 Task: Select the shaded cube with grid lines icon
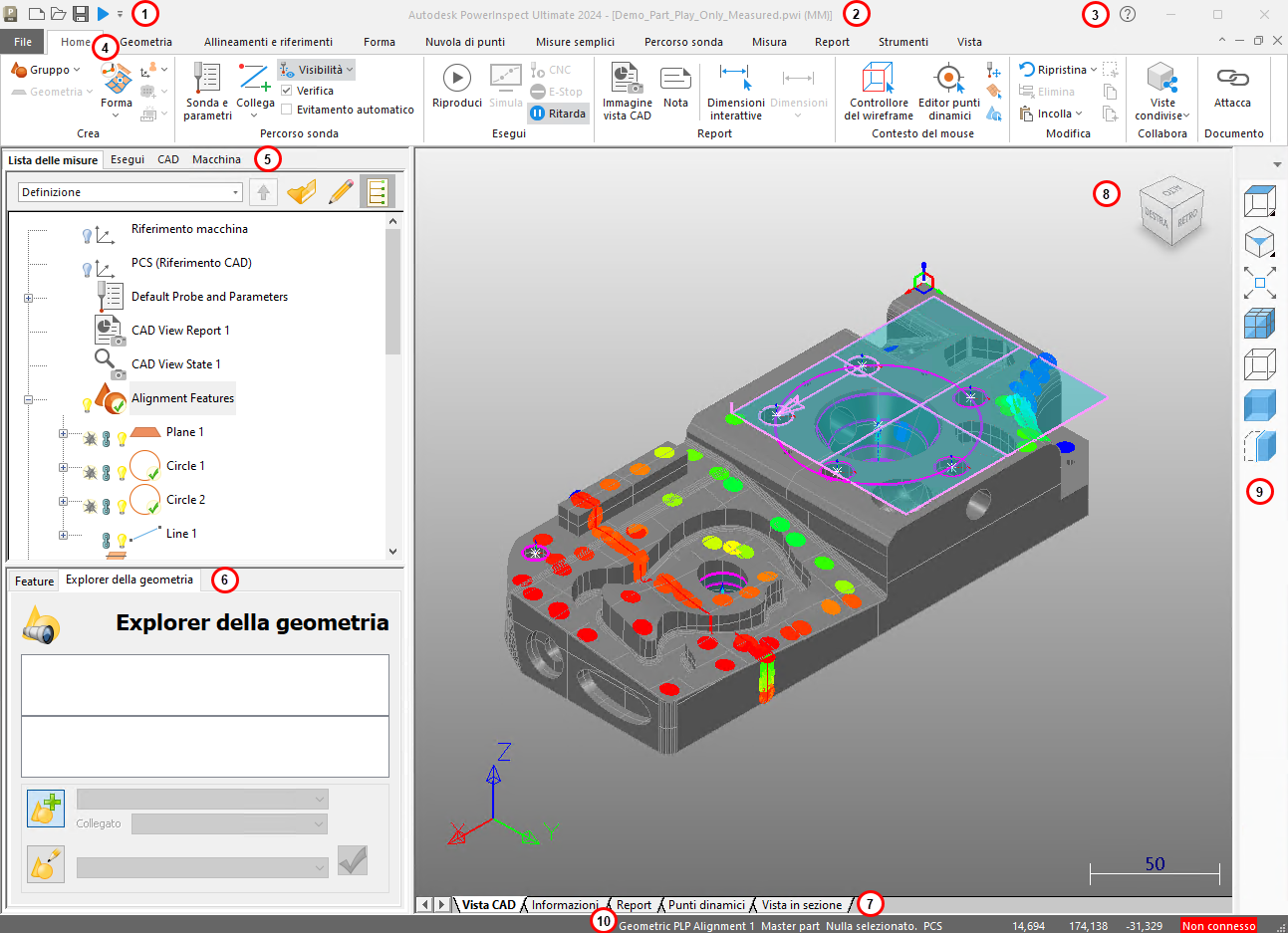(1260, 324)
